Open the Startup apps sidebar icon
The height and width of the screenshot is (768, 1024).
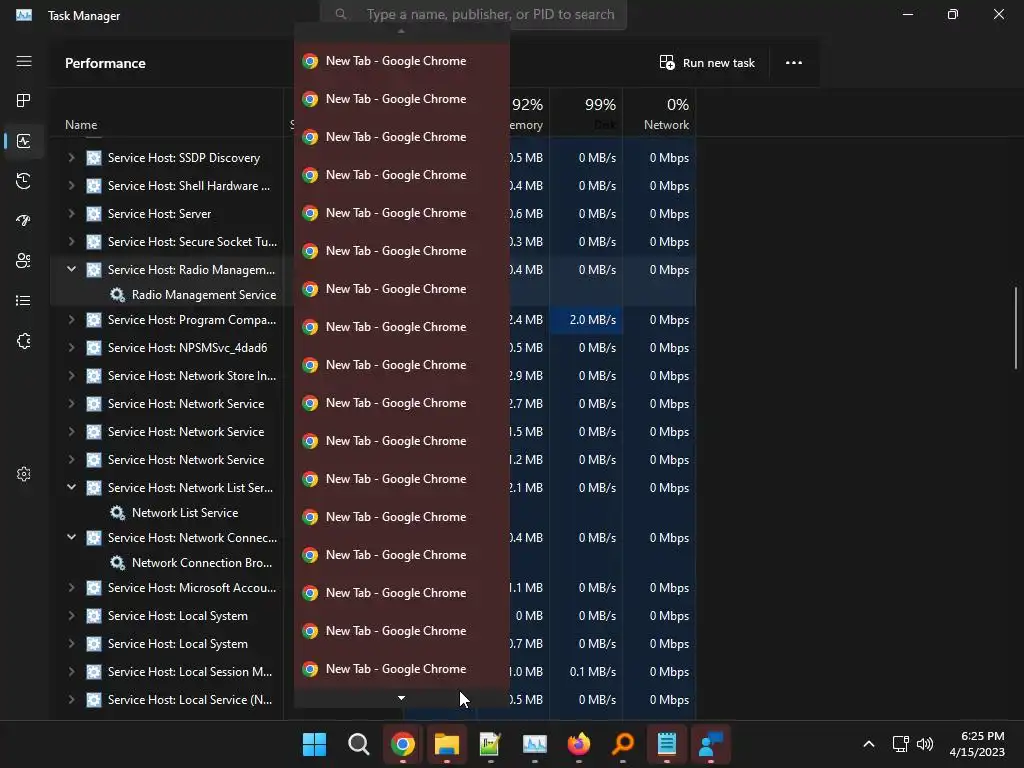tap(24, 221)
